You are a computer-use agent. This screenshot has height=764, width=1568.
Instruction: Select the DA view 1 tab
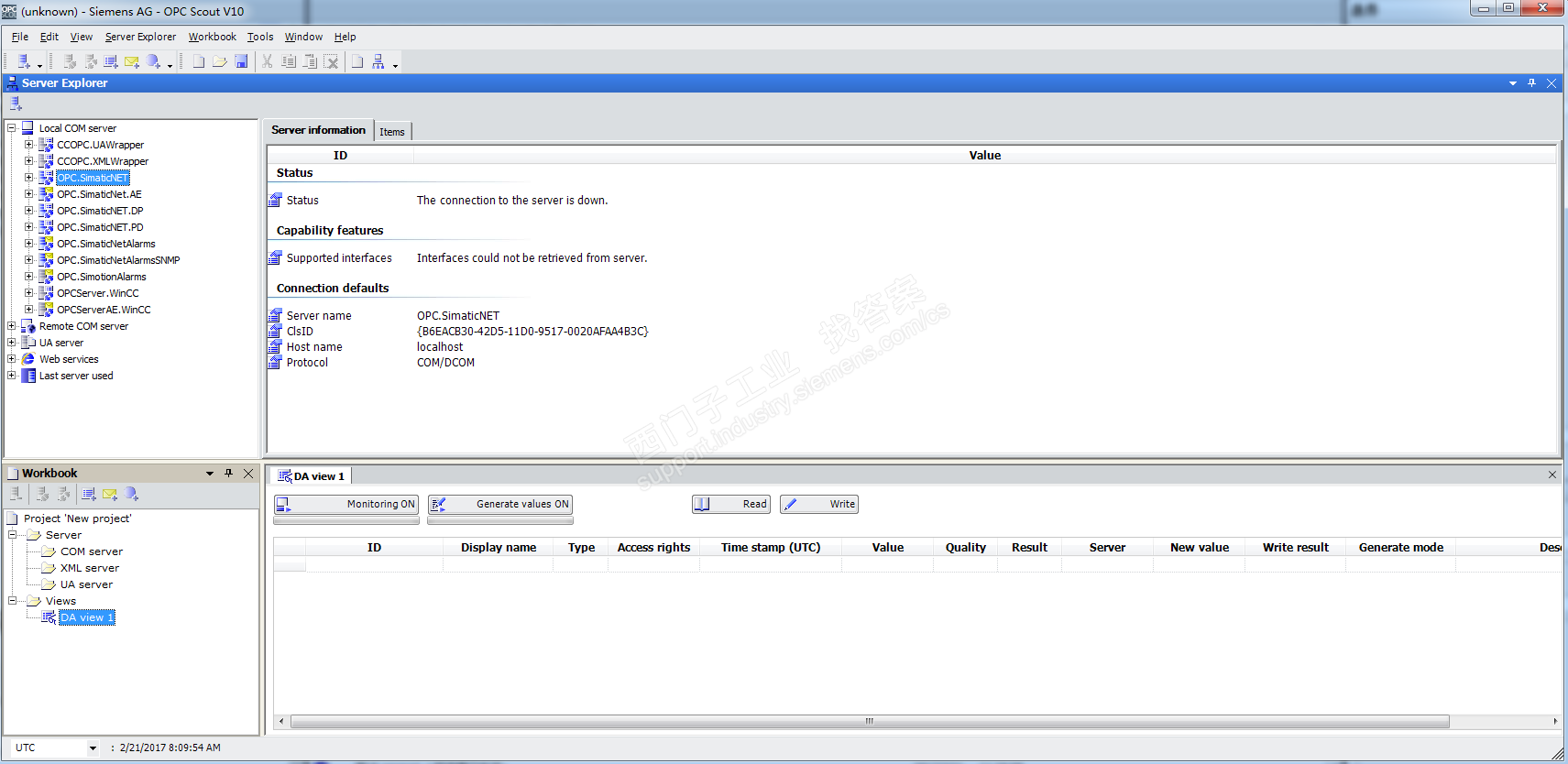pyautogui.click(x=312, y=476)
